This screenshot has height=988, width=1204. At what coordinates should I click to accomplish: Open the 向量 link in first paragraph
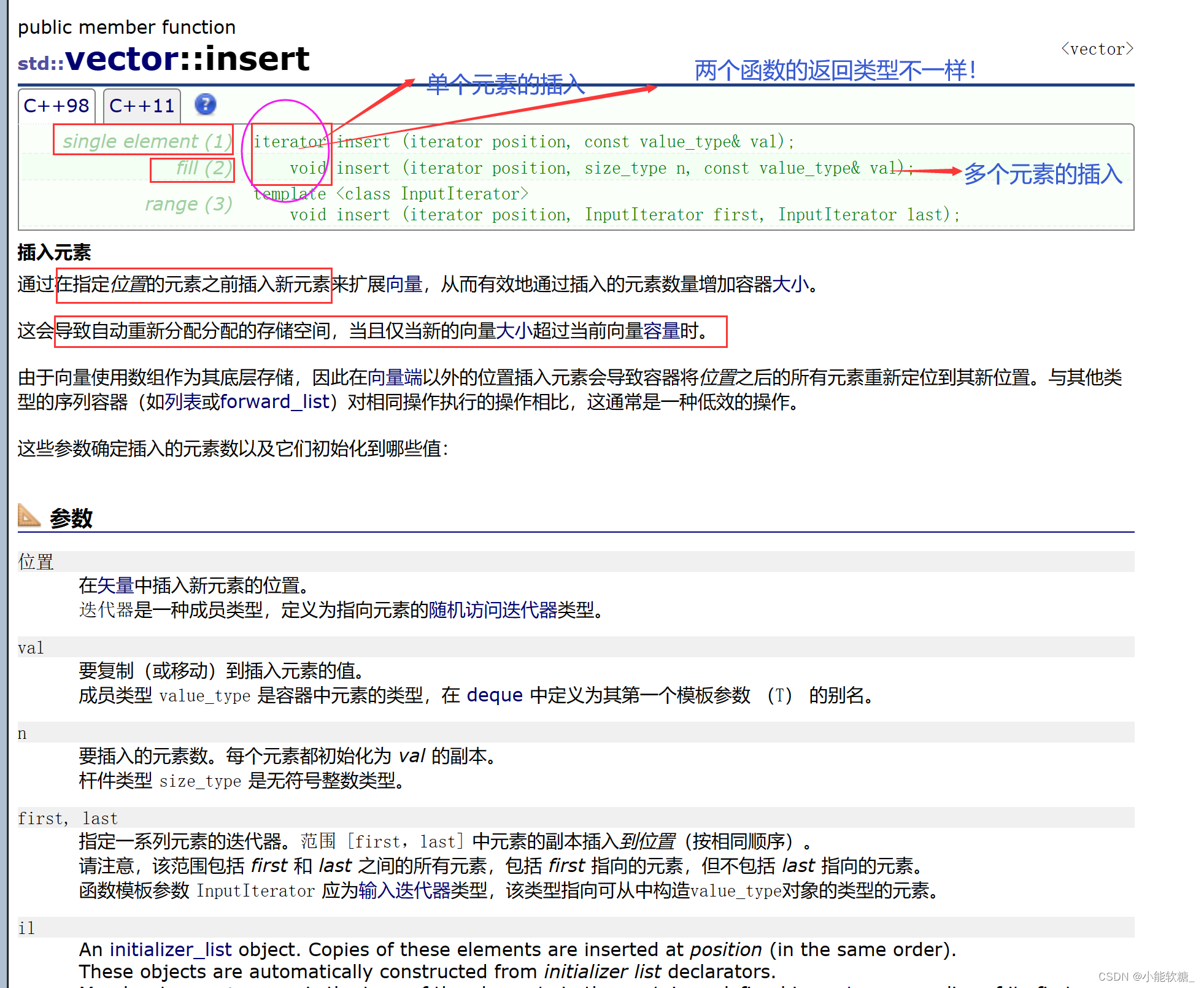pyautogui.click(x=404, y=284)
